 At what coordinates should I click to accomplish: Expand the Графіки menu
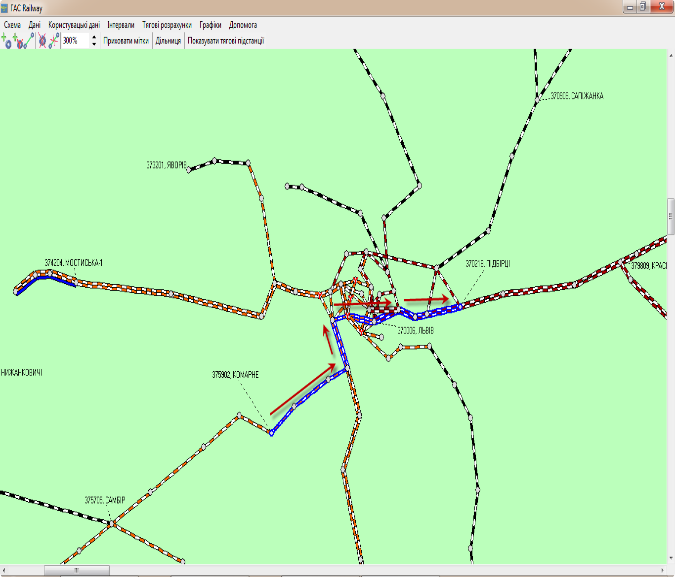210,23
